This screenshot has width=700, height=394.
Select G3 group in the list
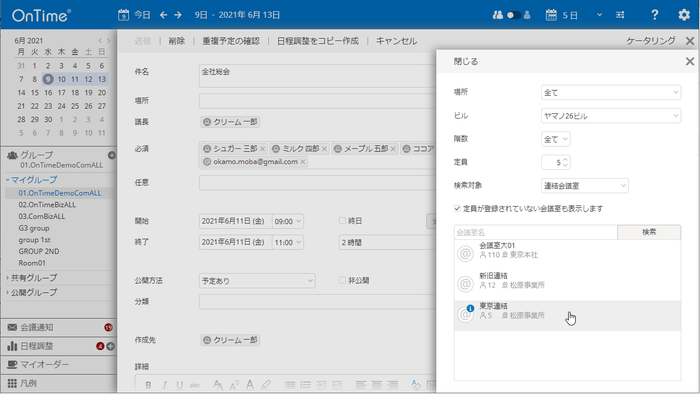[34, 228]
